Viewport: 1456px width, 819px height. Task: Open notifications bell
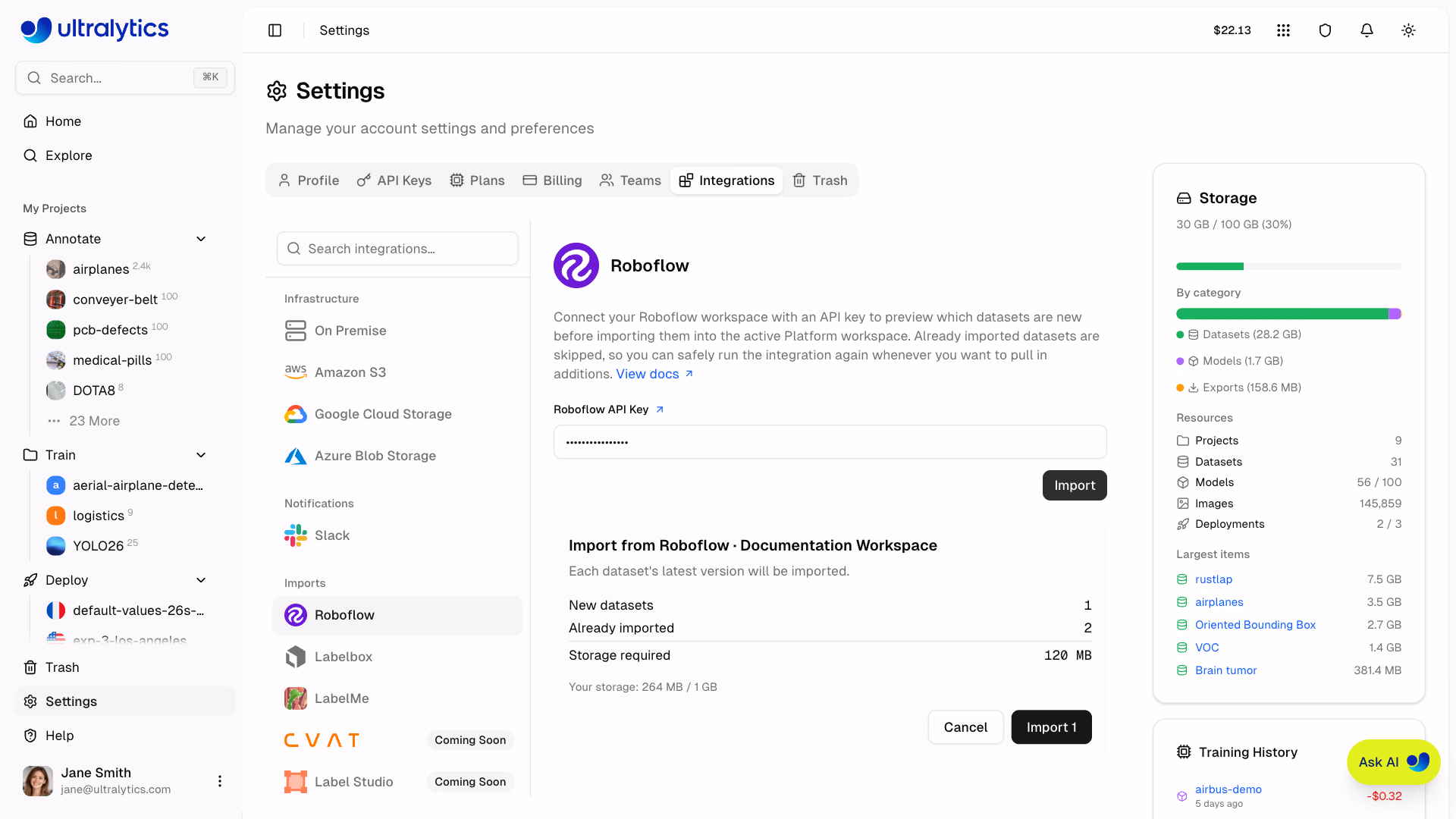click(1367, 30)
